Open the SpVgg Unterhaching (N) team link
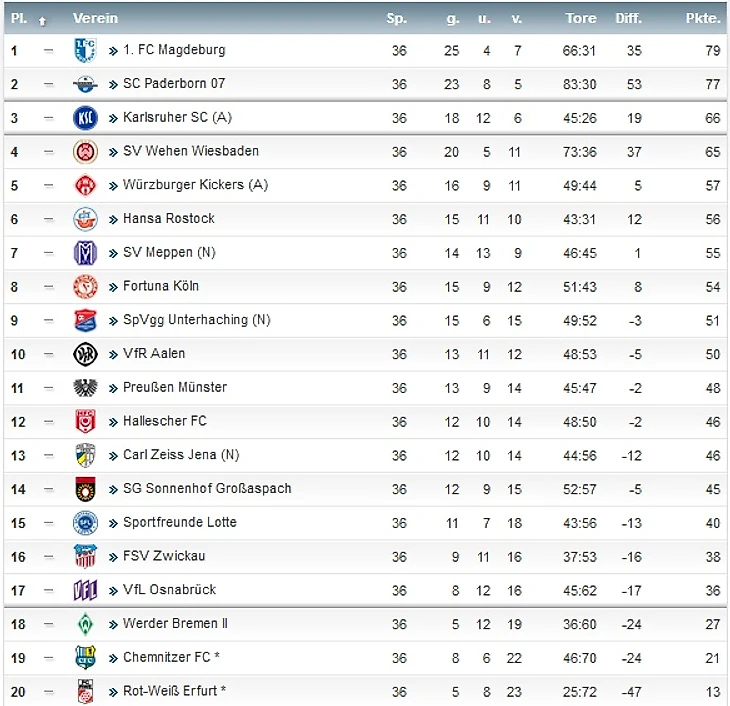Image resolution: width=730 pixels, height=706 pixels. 196,320
